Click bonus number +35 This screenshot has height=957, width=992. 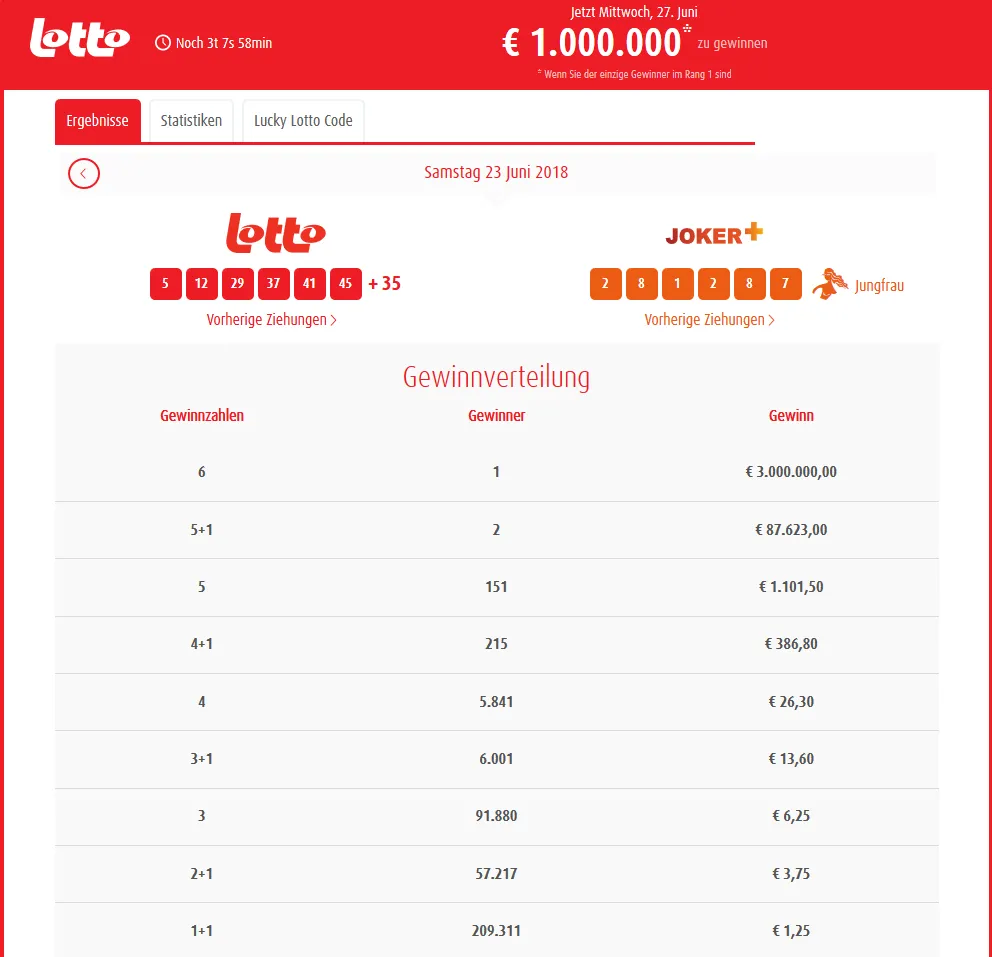[x=385, y=283]
